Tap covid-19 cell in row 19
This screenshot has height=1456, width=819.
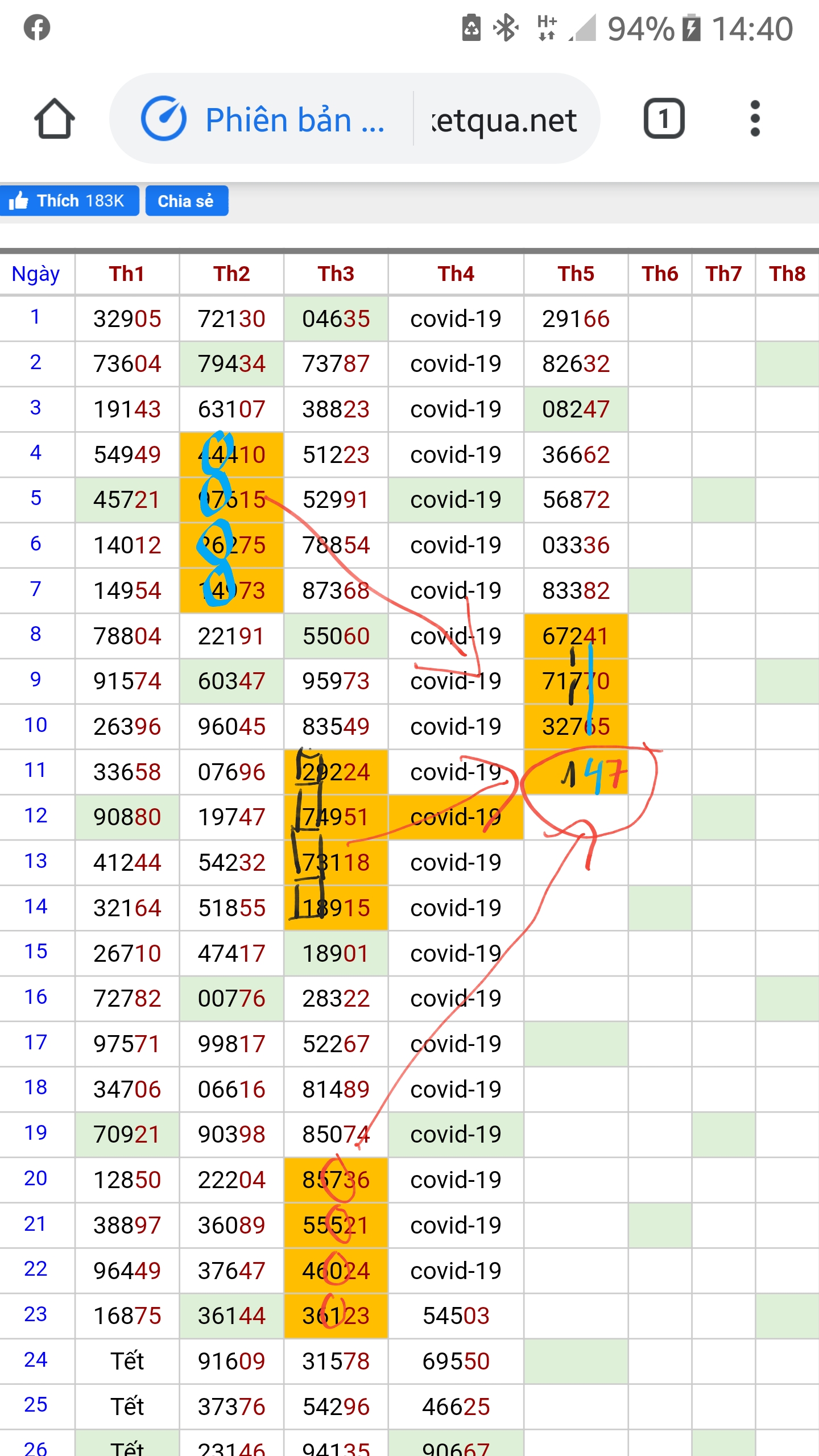pyautogui.click(x=456, y=1135)
